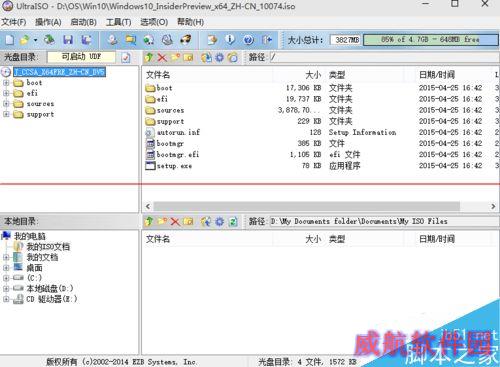Expand the 本地磁盘(D:) tree node
The height and width of the screenshot is (367, 500).
(6, 288)
